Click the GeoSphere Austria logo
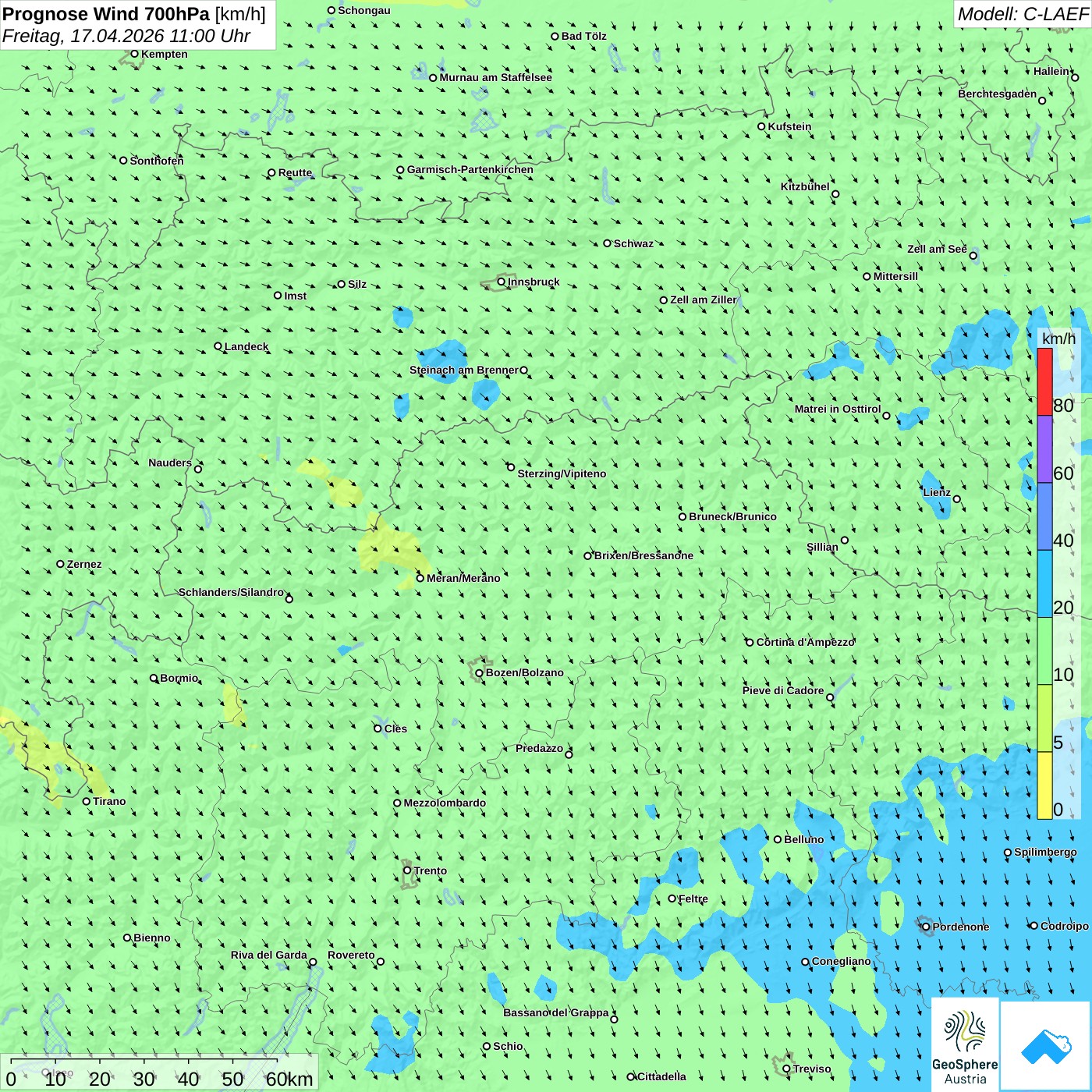The width and height of the screenshot is (1092, 1092). pos(965,1045)
